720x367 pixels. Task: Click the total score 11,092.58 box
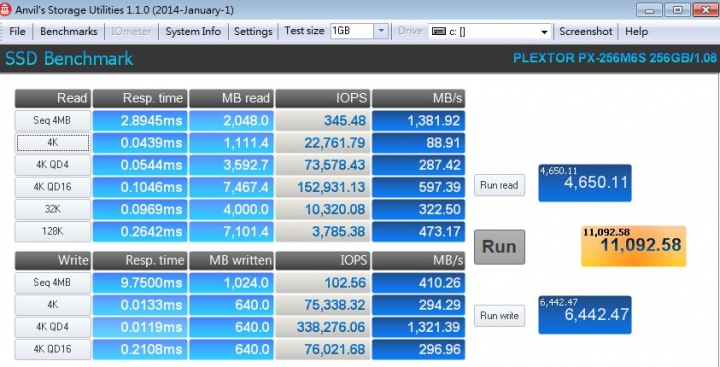[x=633, y=246]
